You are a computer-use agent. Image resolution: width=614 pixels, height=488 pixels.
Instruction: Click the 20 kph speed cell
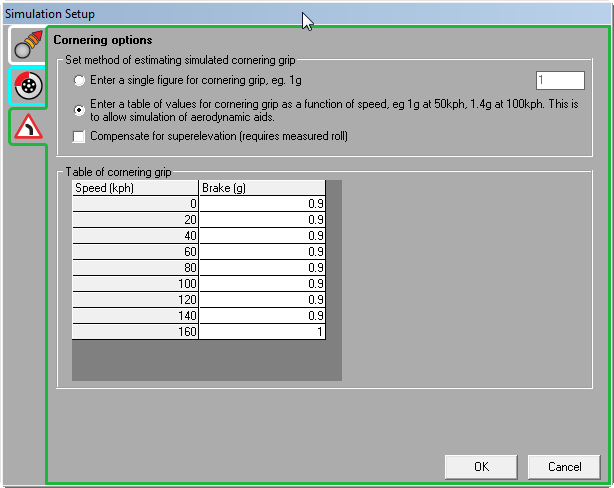tap(135, 220)
